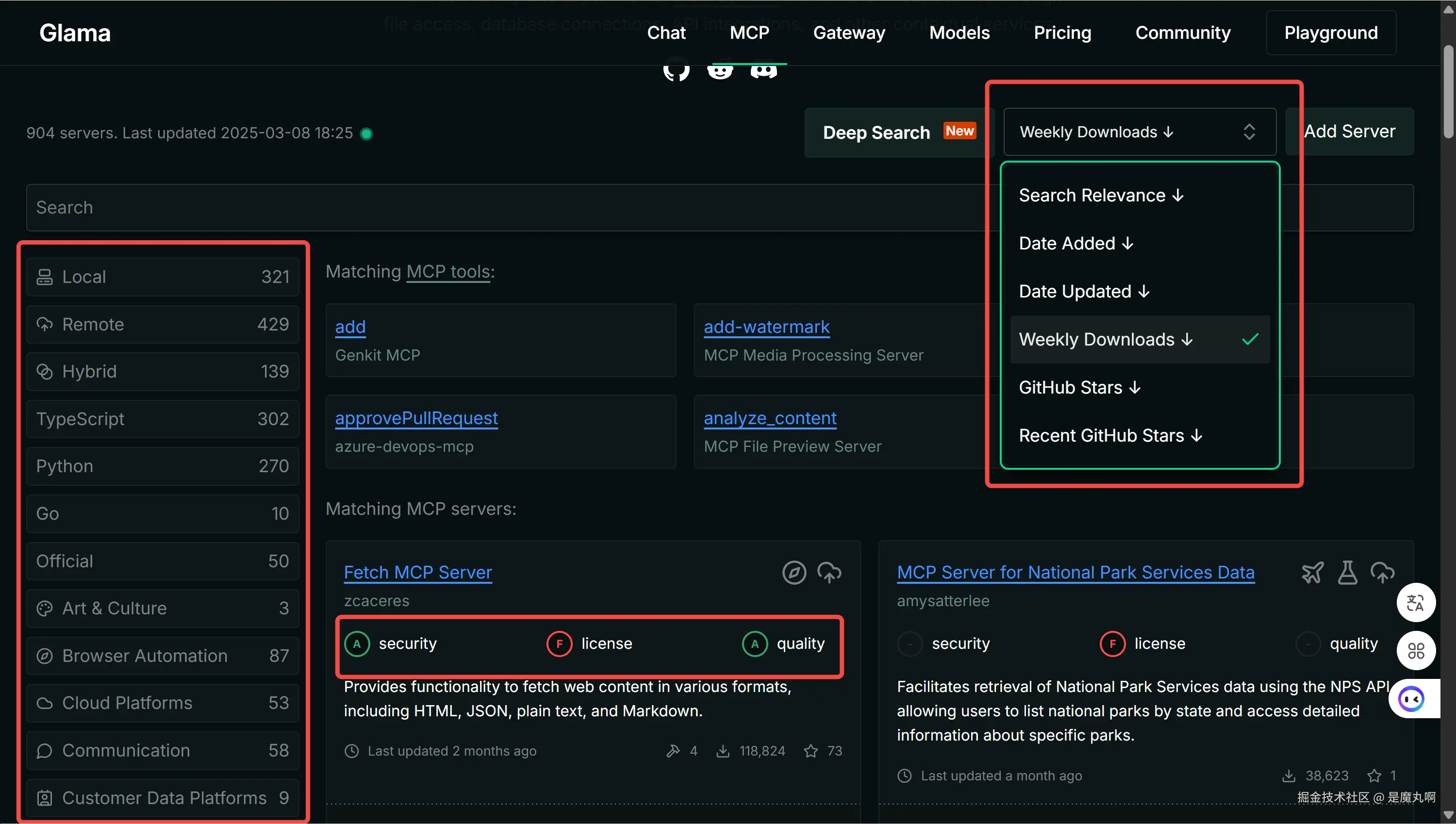Click the Discord icon below navigation
This screenshot has width=1456, height=824.
[763, 71]
